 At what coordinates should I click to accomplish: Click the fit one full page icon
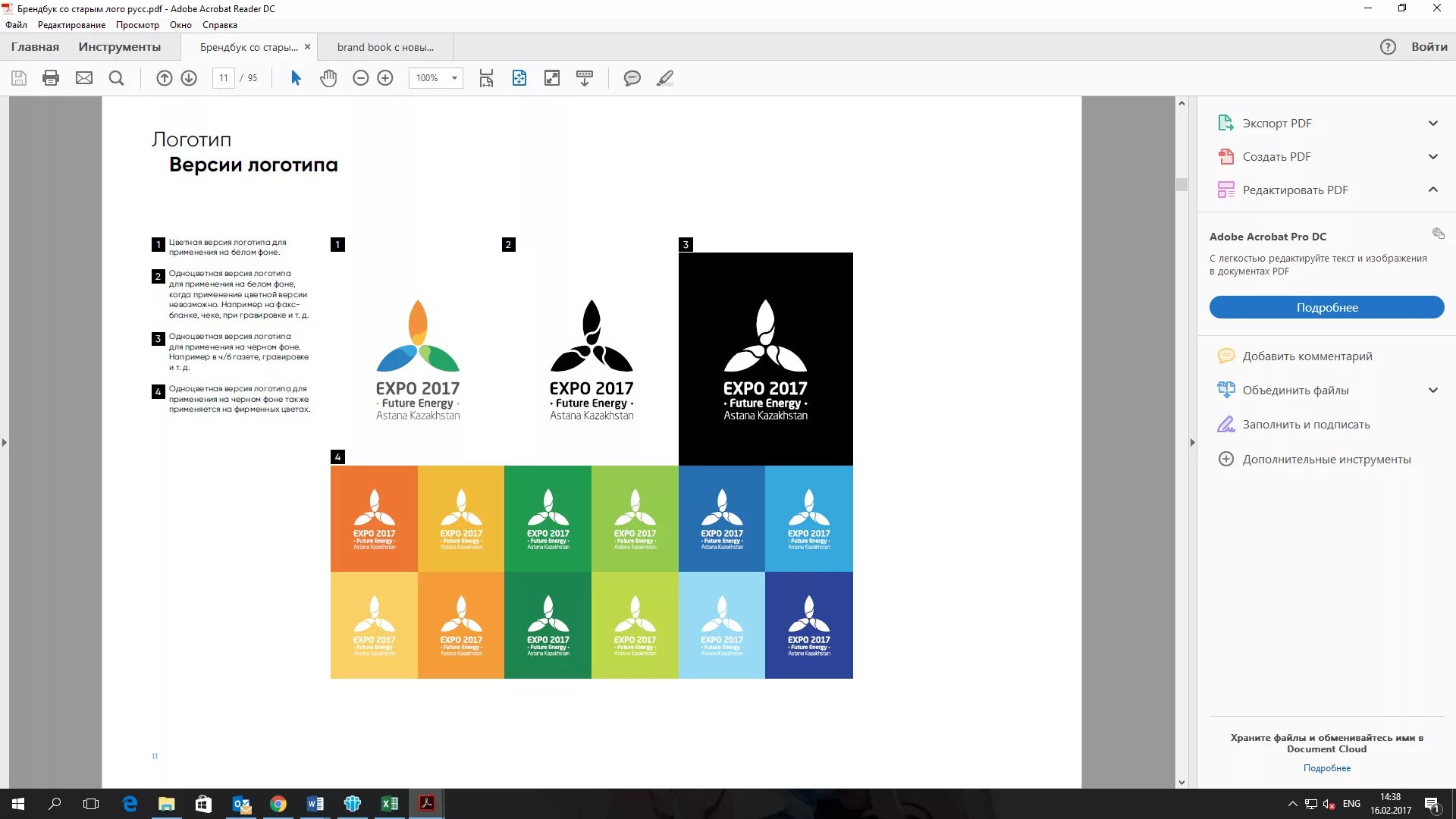click(519, 78)
